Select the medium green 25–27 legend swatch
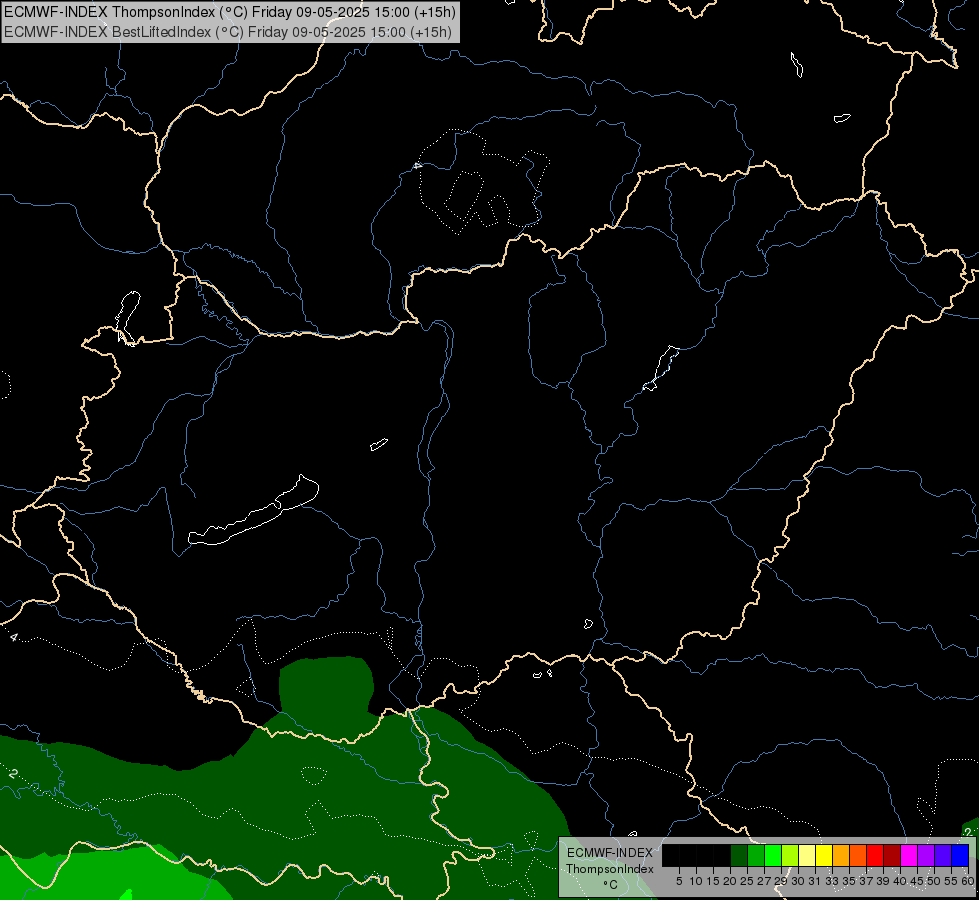979x900 pixels. click(755, 855)
